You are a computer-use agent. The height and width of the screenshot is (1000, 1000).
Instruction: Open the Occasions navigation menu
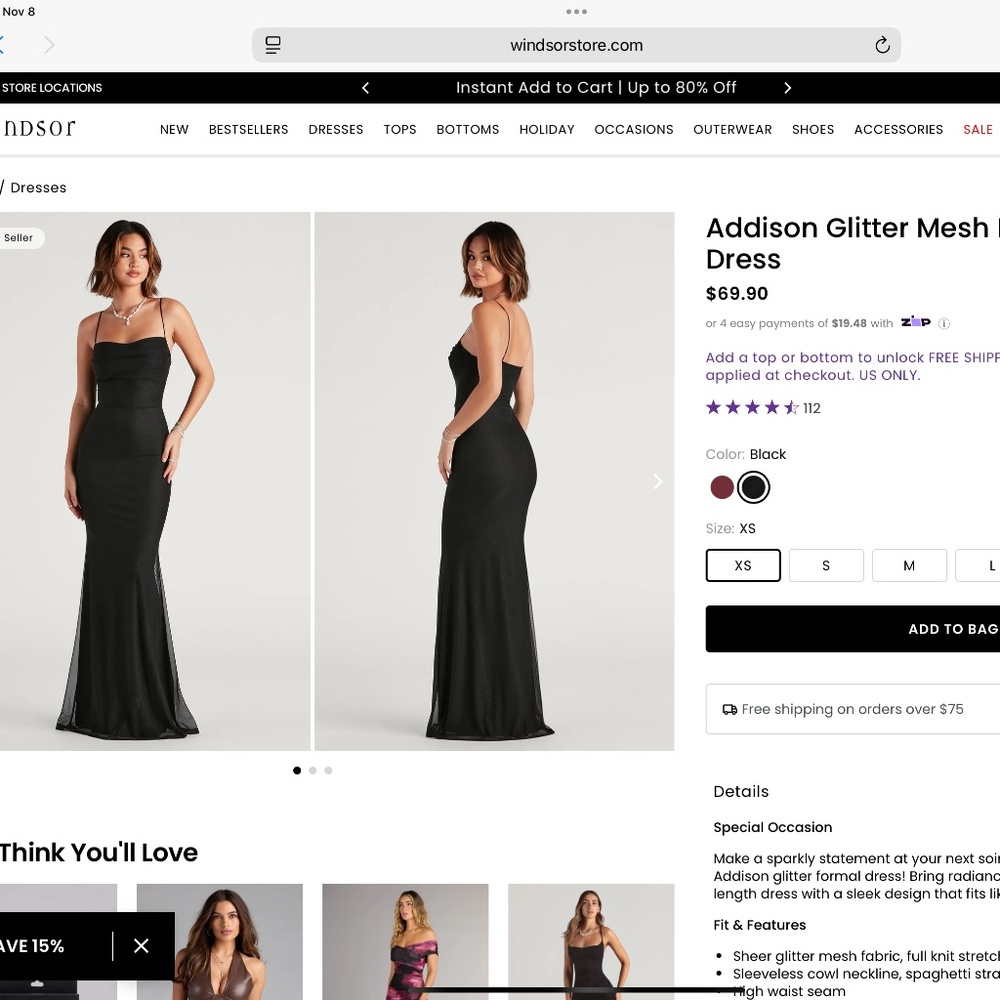(x=633, y=129)
